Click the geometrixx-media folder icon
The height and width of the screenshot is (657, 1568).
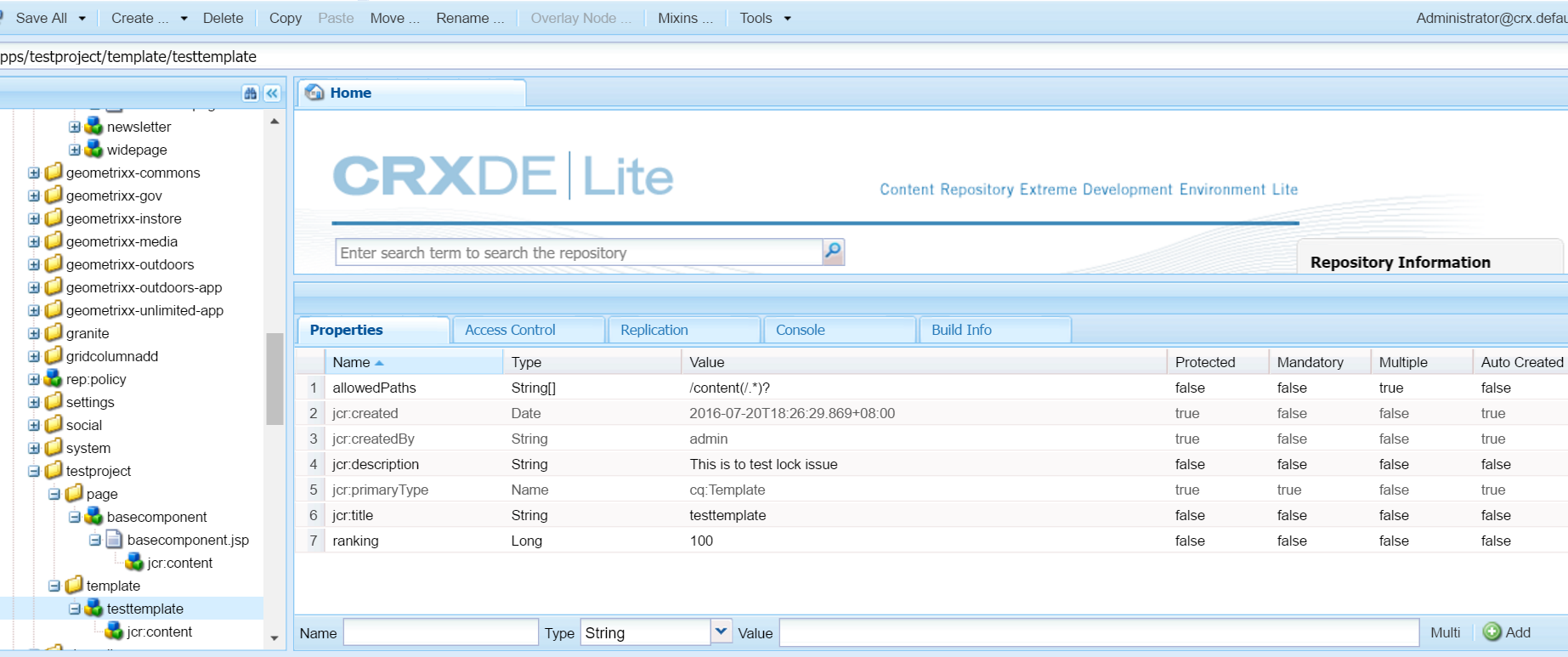click(54, 241)
